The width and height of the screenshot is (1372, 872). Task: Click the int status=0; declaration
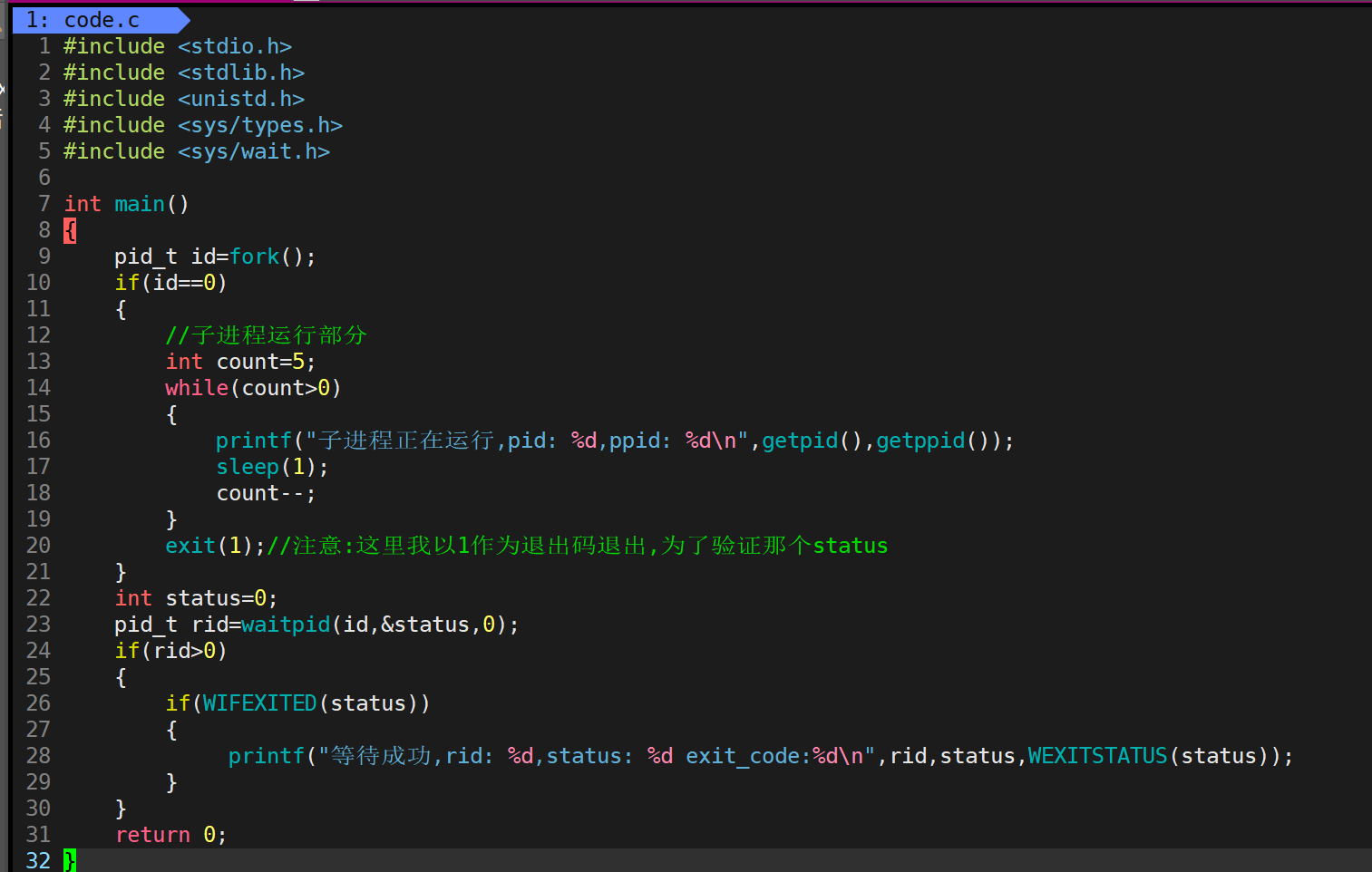pos(196,598)
